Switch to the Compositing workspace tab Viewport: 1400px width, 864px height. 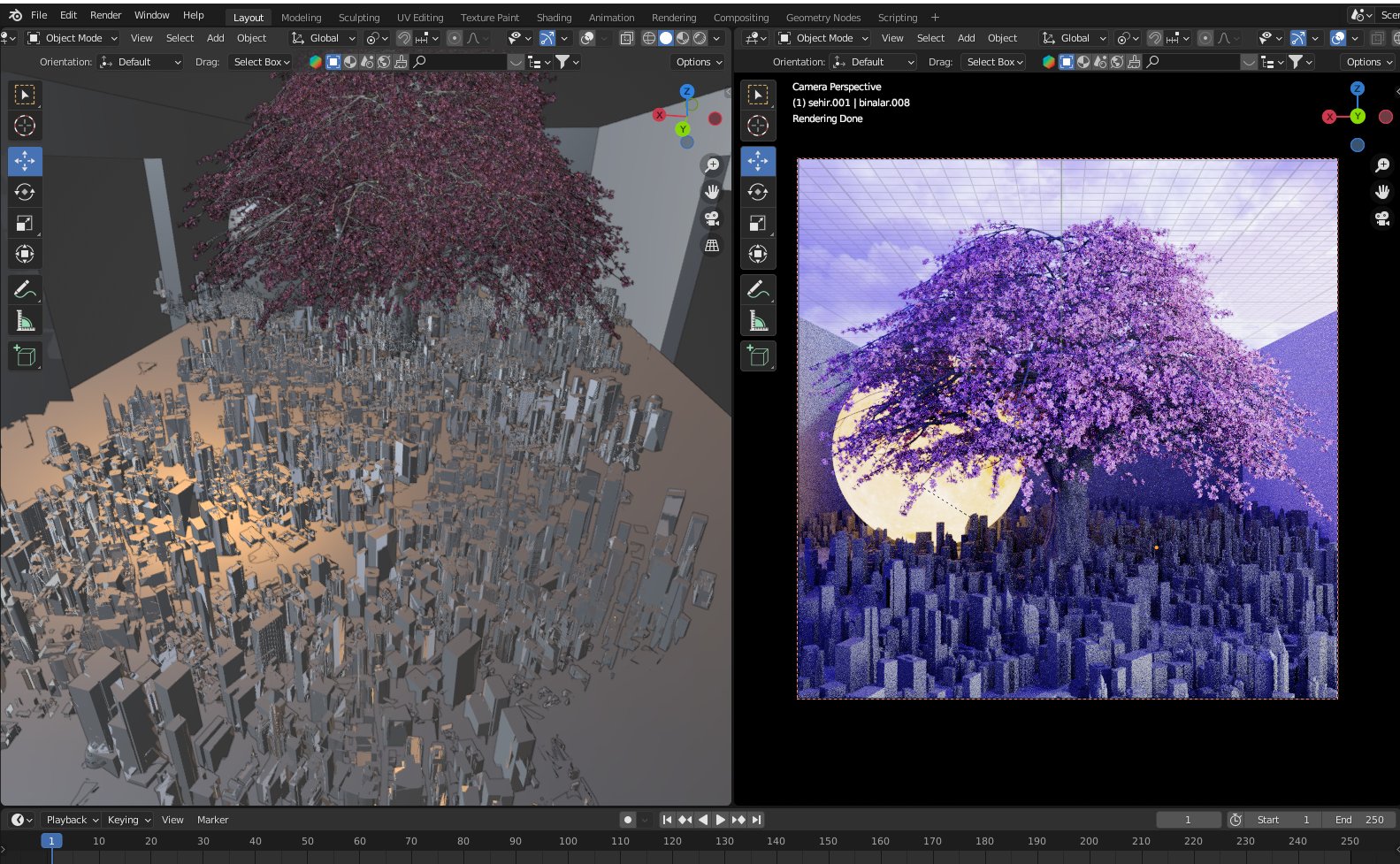(x=740, y=18)
